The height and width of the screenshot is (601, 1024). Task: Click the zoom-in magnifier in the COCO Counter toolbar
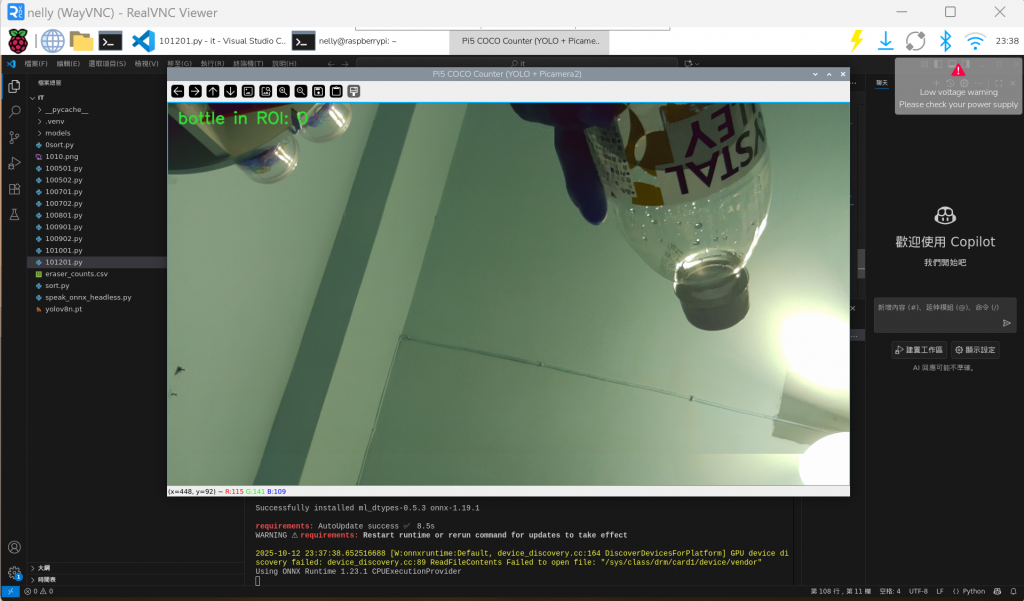tap(283, 91)
